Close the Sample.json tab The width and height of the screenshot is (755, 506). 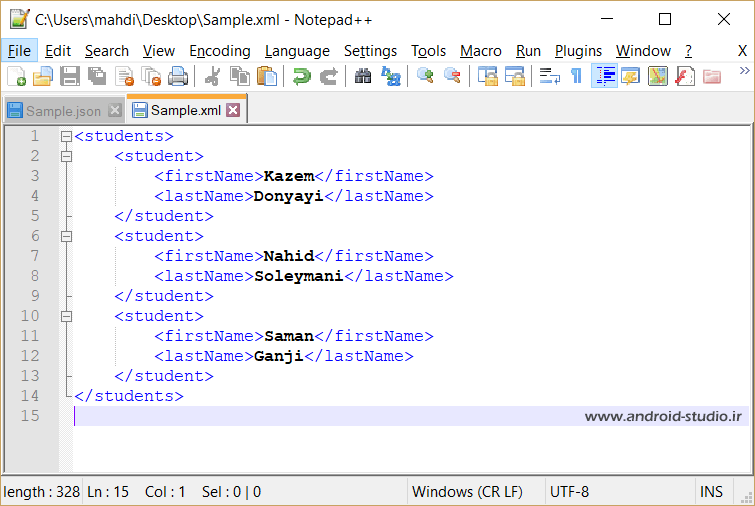pyautogui.click(x=115, y=110)
